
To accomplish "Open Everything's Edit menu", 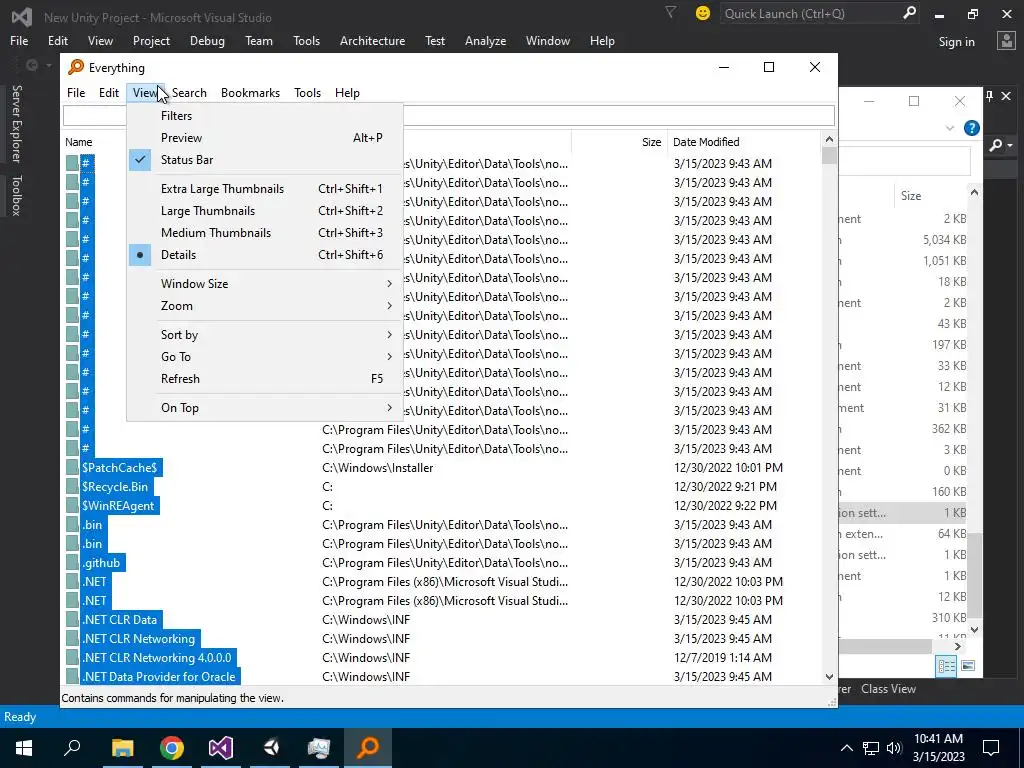I will pos(109,93).
